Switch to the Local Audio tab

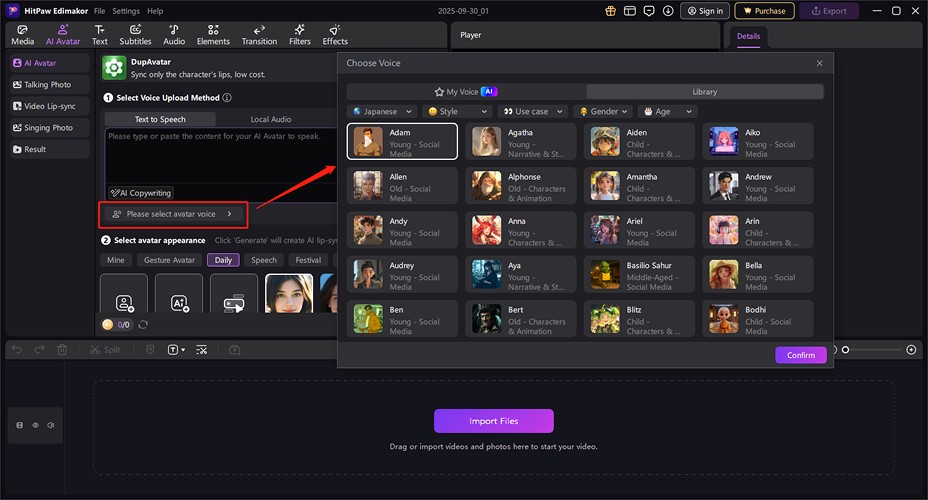271,119
